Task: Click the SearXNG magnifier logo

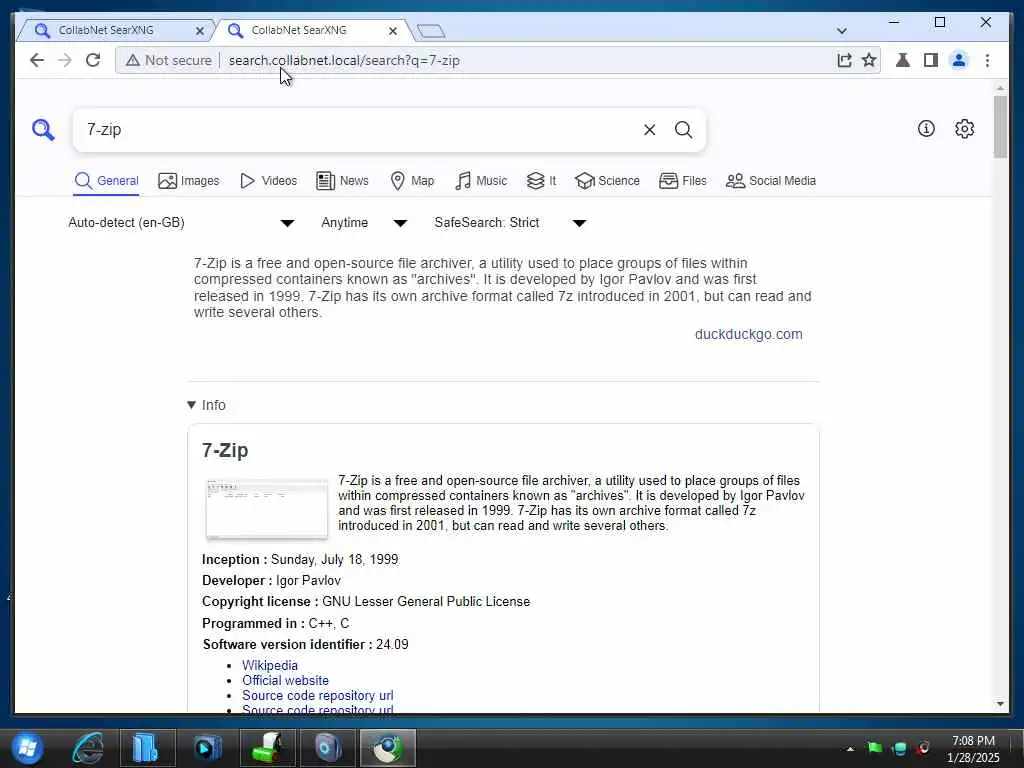Action: [x=43, y=129]
